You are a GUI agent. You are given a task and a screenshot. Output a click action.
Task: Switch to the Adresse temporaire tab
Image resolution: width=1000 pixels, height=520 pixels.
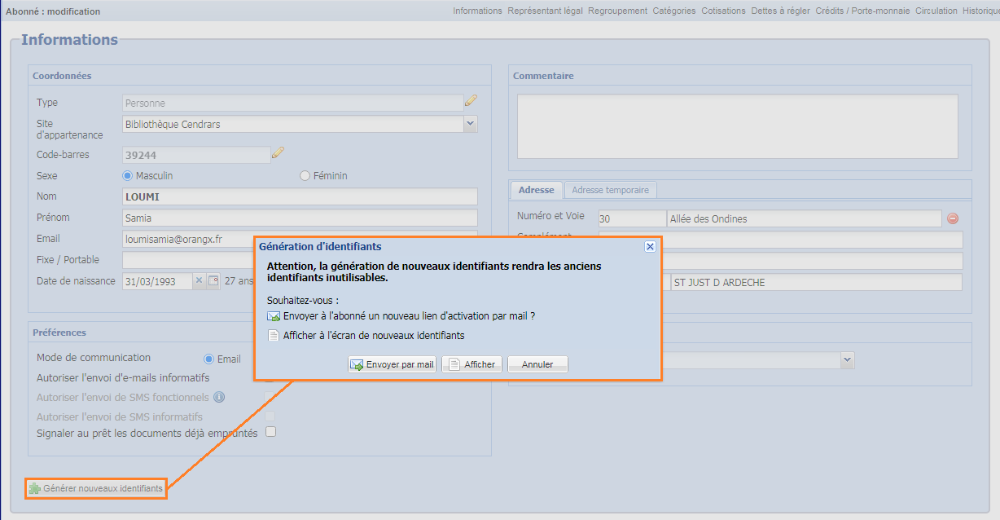click(x=610, y=190)
